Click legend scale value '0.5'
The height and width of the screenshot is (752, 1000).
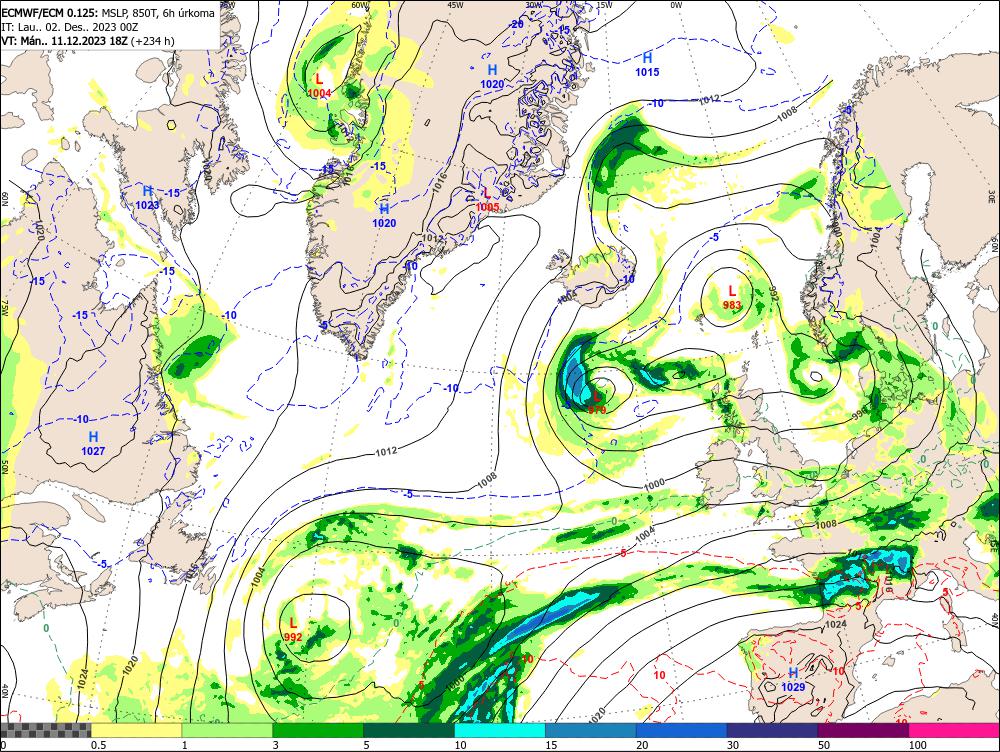click(98, 745)
